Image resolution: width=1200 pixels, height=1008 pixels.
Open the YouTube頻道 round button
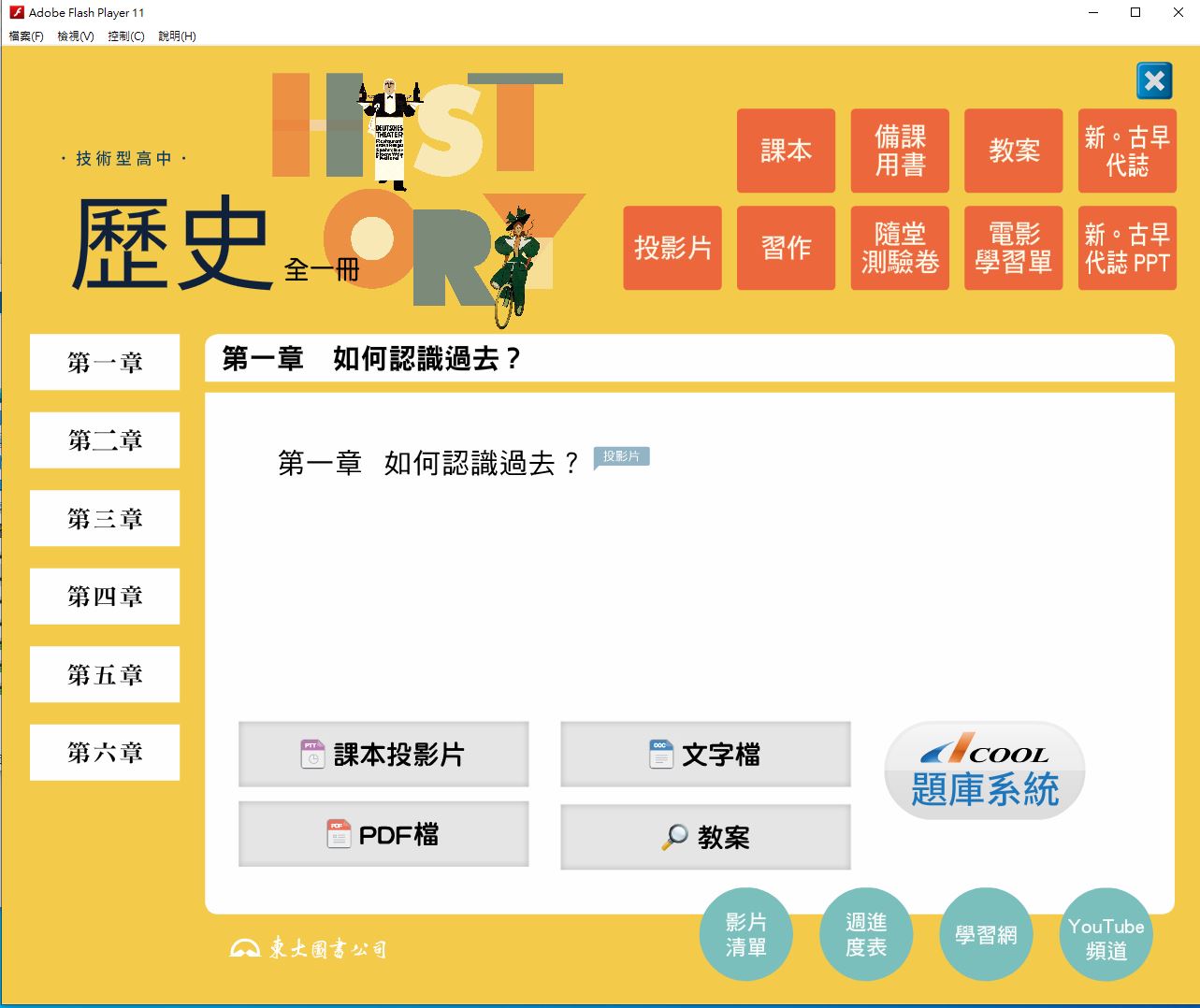(1106, 935)
